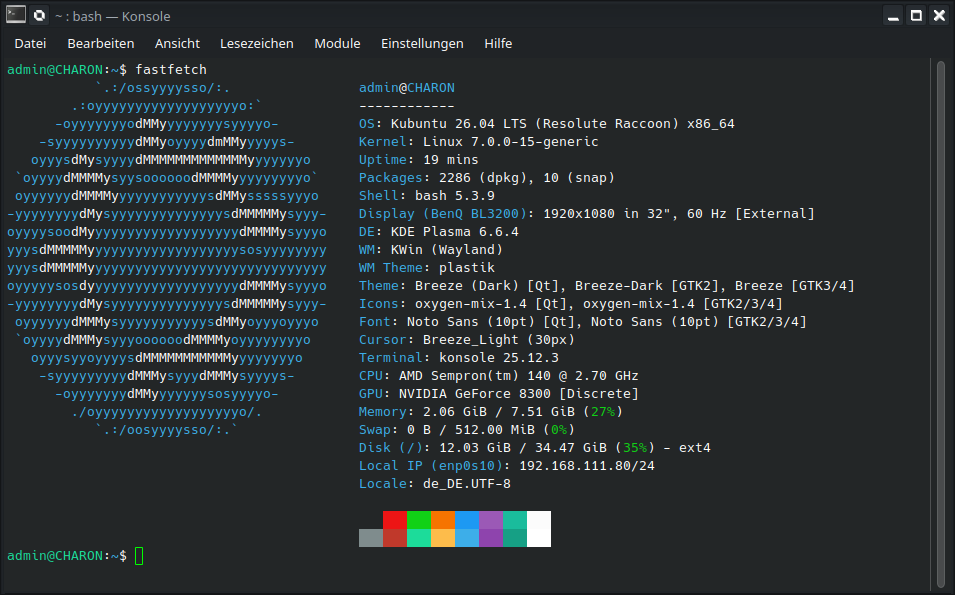This screenshot has height=595, width=955.
Task: Click 'Breeze-Dark [GTK2]' in Theme line
Action: (650, 286)
